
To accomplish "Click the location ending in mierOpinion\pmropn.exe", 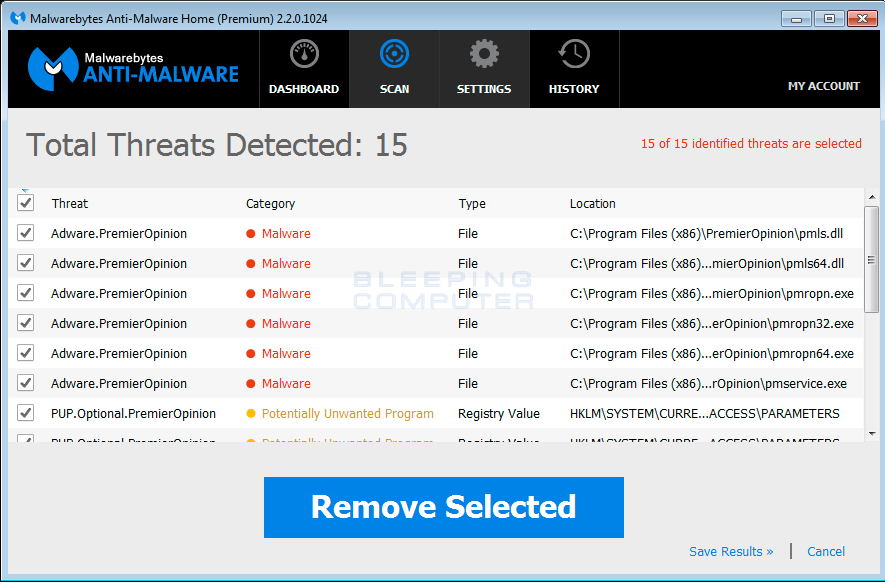I will [x=712, y=294].
